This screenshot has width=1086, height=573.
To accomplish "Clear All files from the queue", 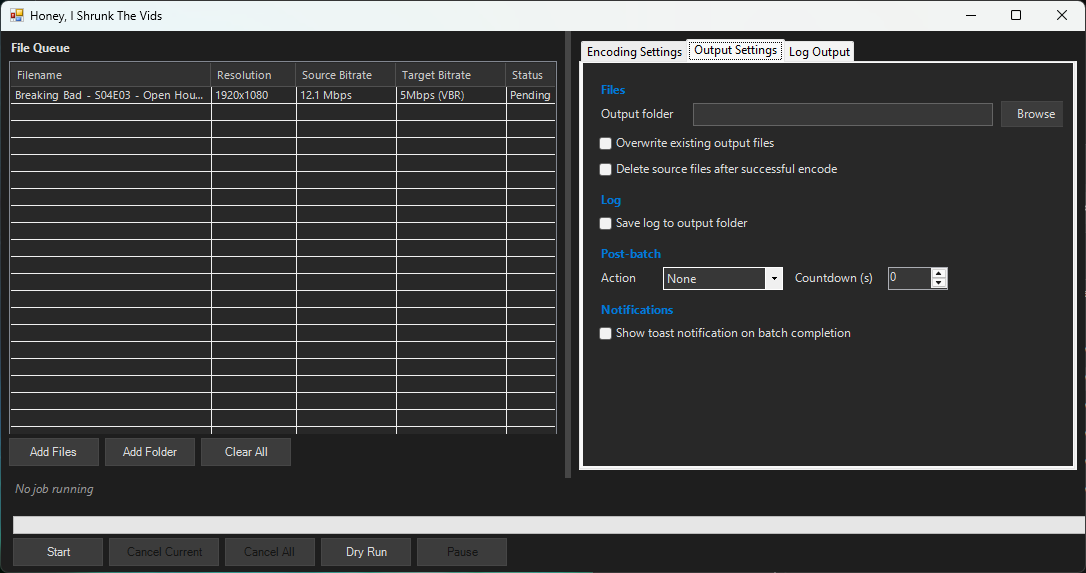I will pos(246,452).
